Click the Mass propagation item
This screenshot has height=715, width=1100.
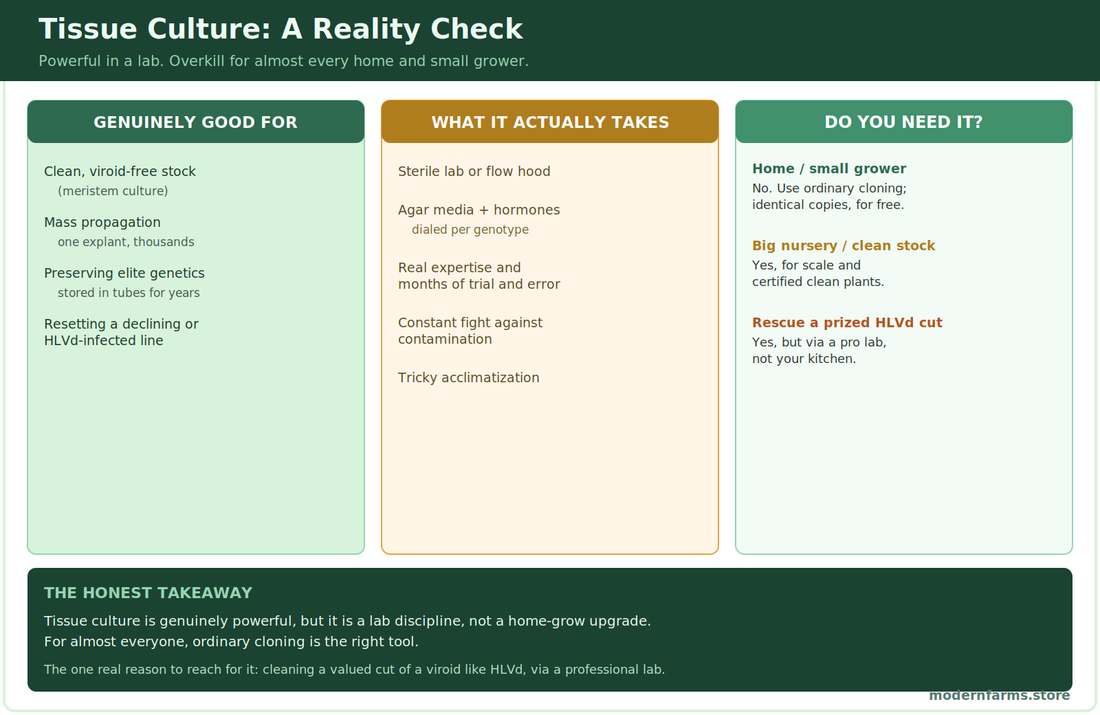[102, 222]
